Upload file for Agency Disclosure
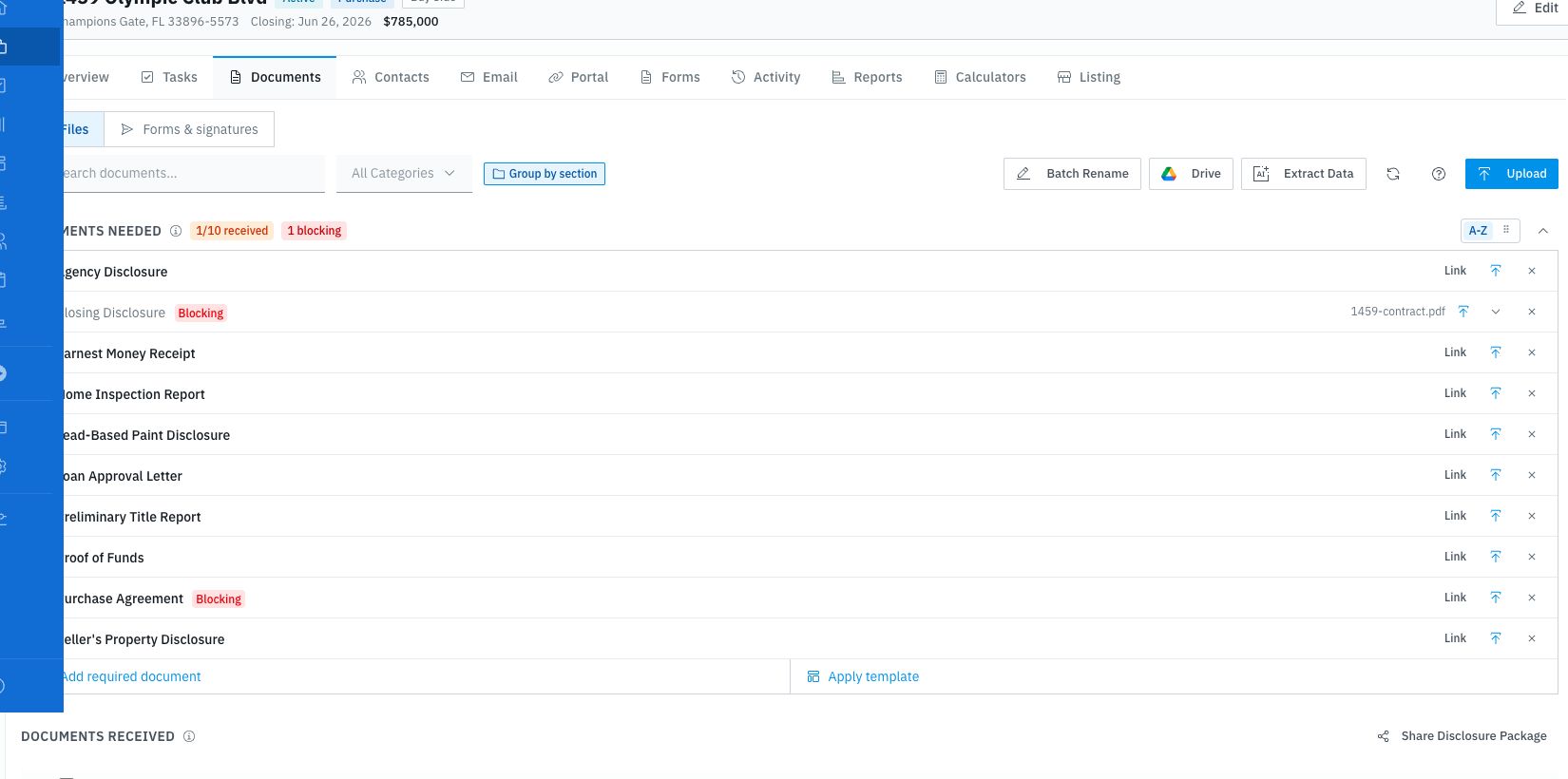The image size is (1568, 779). pos(1496,271)
